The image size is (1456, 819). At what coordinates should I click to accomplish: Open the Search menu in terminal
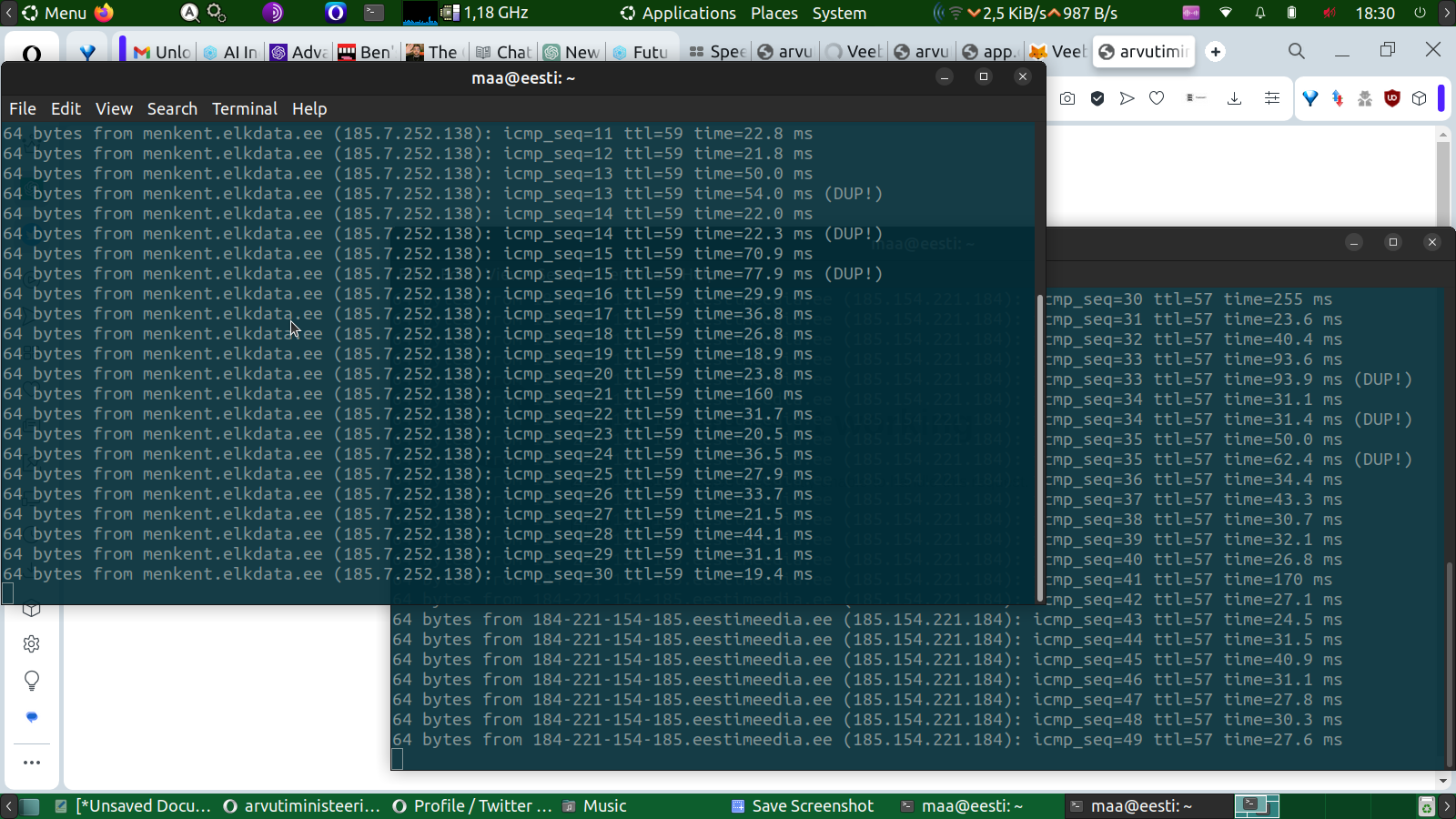pos(172,108)
